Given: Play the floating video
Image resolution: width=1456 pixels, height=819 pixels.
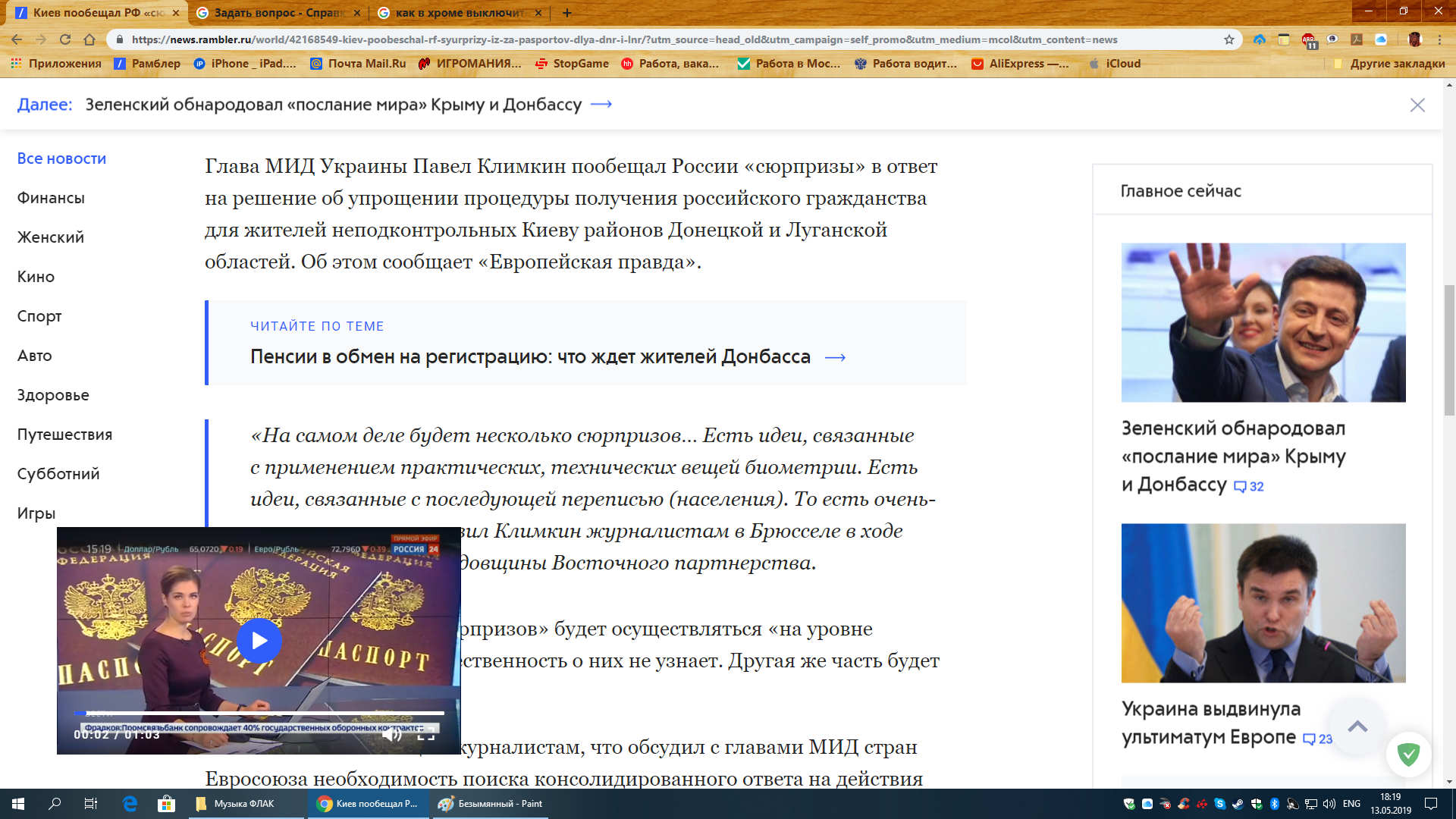Looking at the screenshot, I should 259,641.
